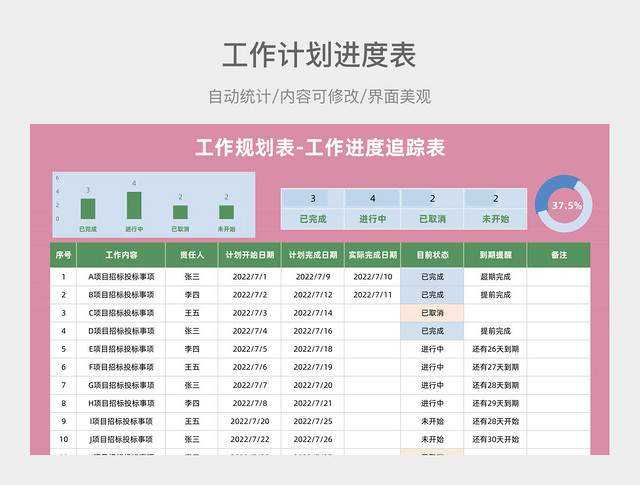This screenshot has height=485, width=640.
Task: Select cell A项目招标投标事项
Action: (x=121, y=277)
